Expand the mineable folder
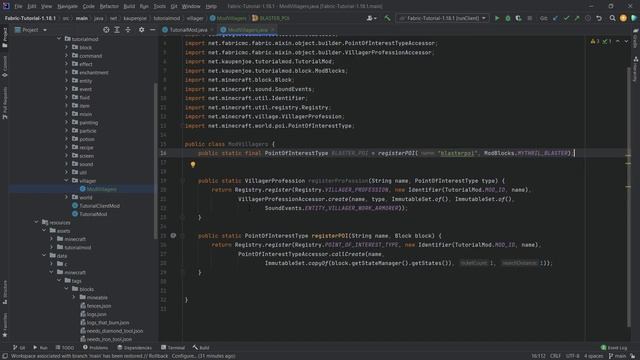The width and height of the screenshot is (640, 360). click(x=74, y=298)
